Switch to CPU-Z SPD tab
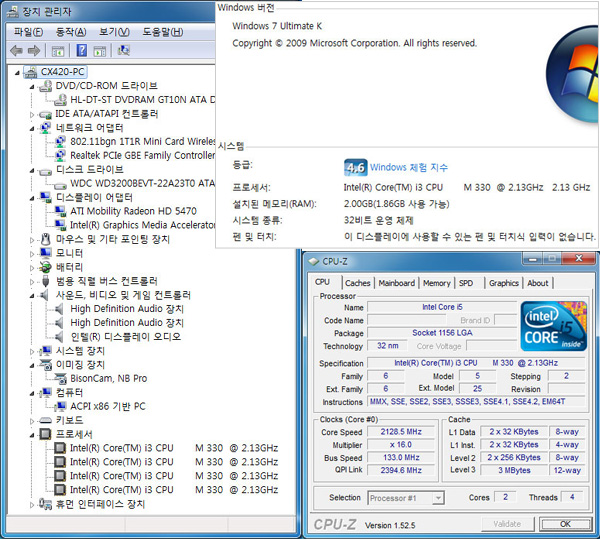Viewport: 600px width, 540px height. click(x=466, y=283)
